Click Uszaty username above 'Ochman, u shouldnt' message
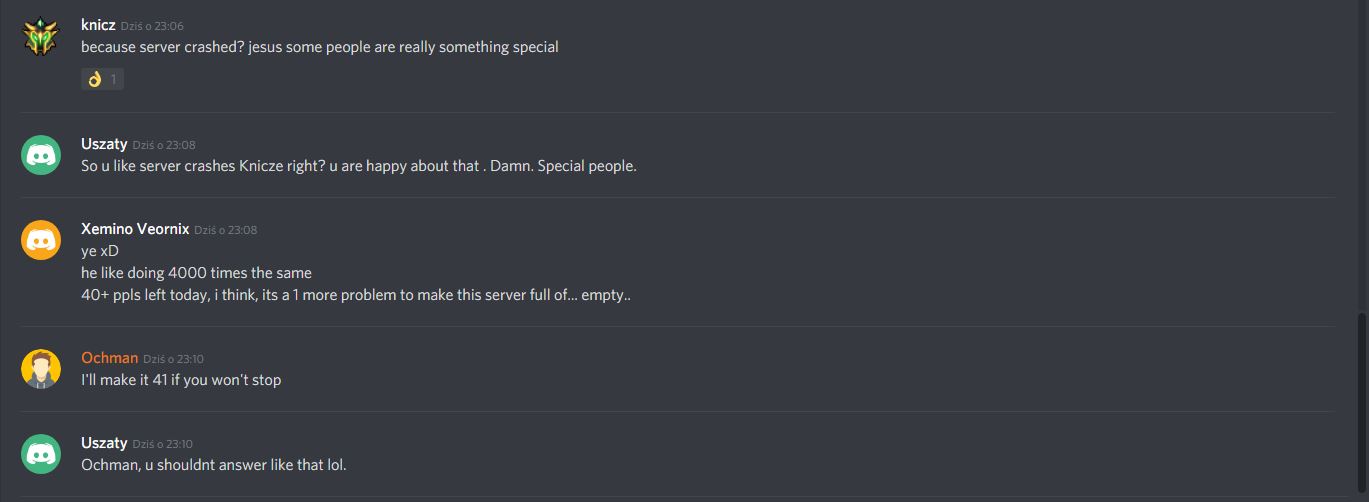The height and width of the screenshot is (502, 1369). pos(104,442)
